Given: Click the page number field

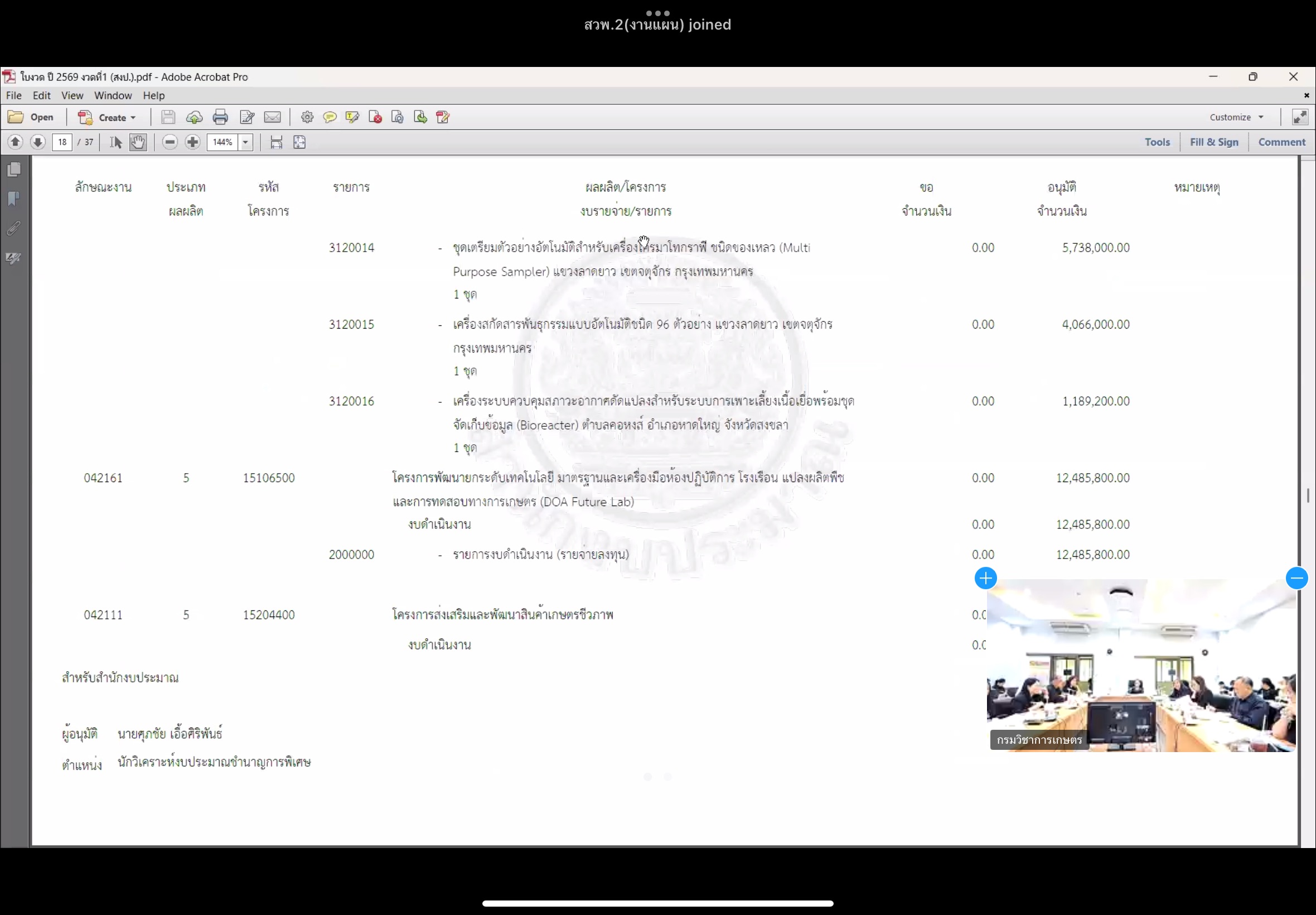Looking at the screenshot, I should pyautogui.click(x=62, y=142).
